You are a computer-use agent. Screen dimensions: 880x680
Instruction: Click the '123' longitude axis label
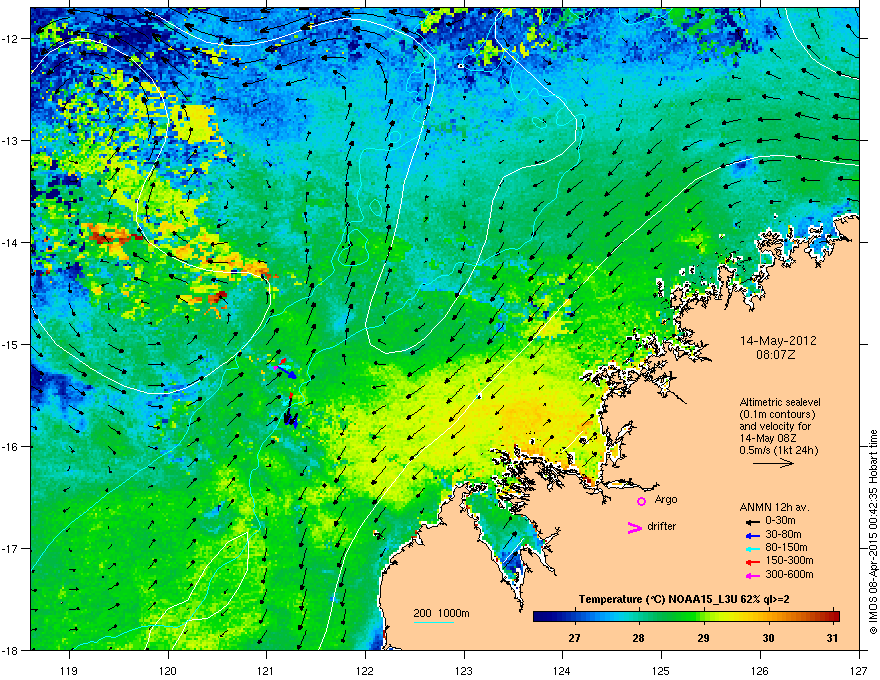coord(464,670)
